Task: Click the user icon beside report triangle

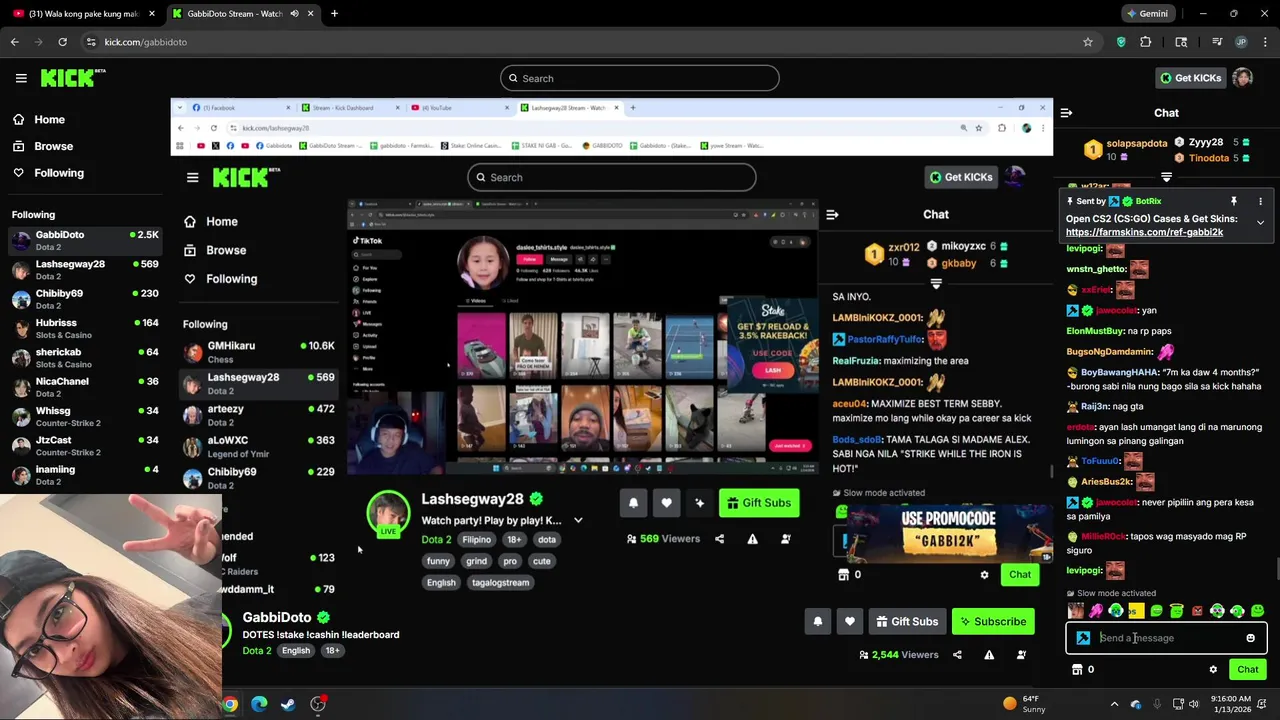Action: tap(1021, 655)
